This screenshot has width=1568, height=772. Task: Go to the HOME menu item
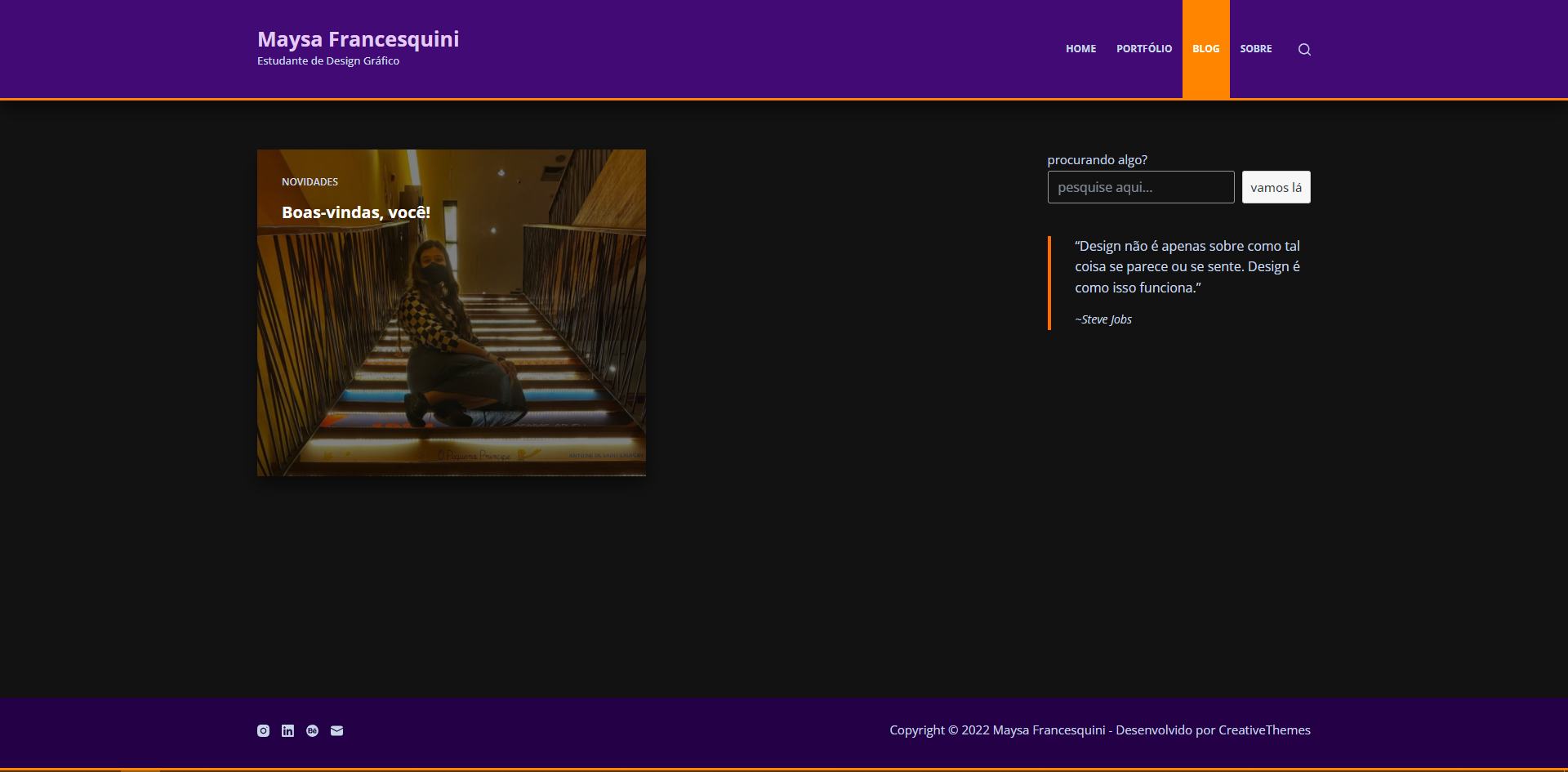pyautogui.click(x=1080, y=49)
